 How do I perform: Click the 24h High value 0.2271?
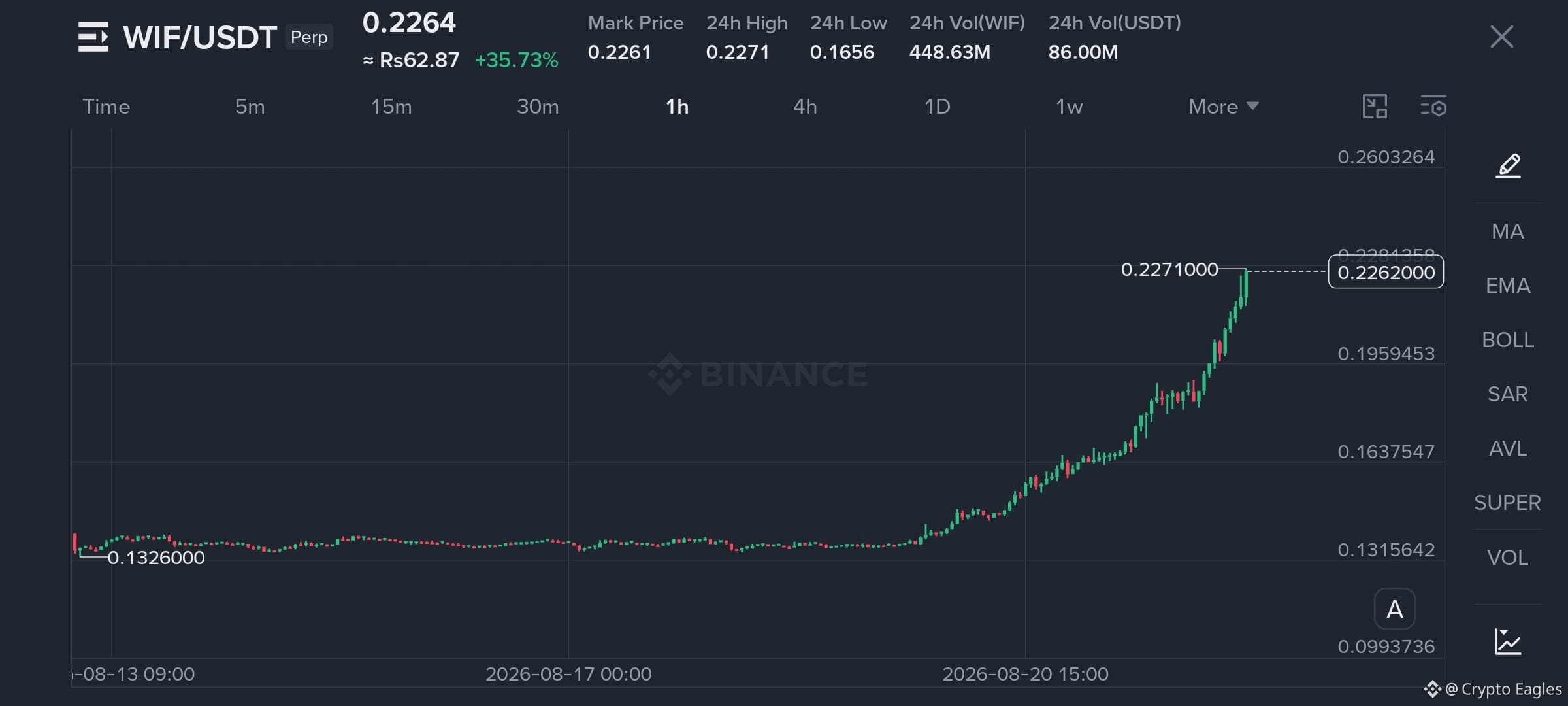click(x=738, y=52)
